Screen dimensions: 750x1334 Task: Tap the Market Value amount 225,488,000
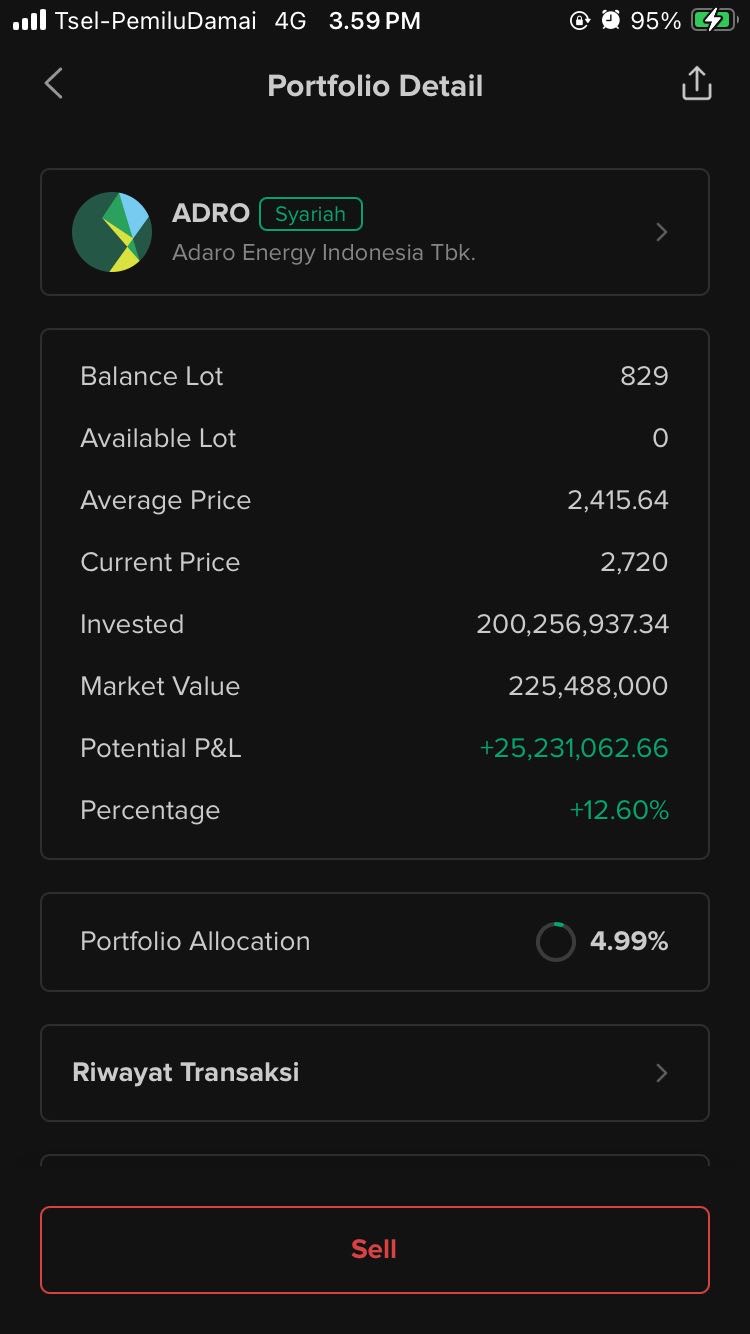coord(588,686)
